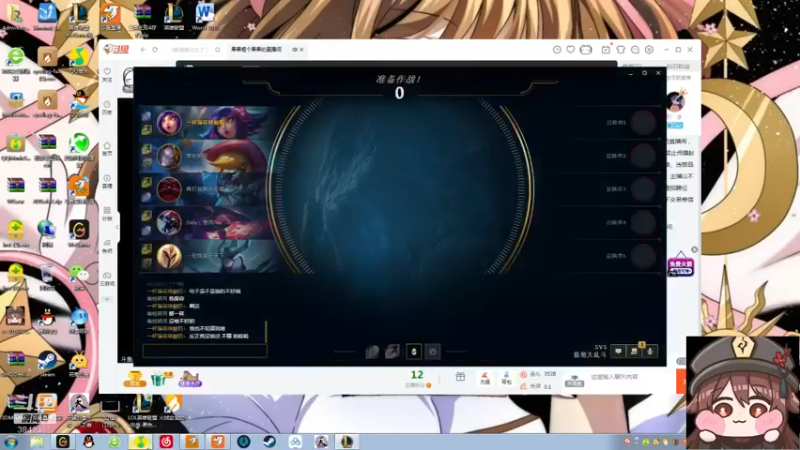Select the fourth player row in champion select
The width and height of the screenshot is (800, 450).
pos(209,222)
